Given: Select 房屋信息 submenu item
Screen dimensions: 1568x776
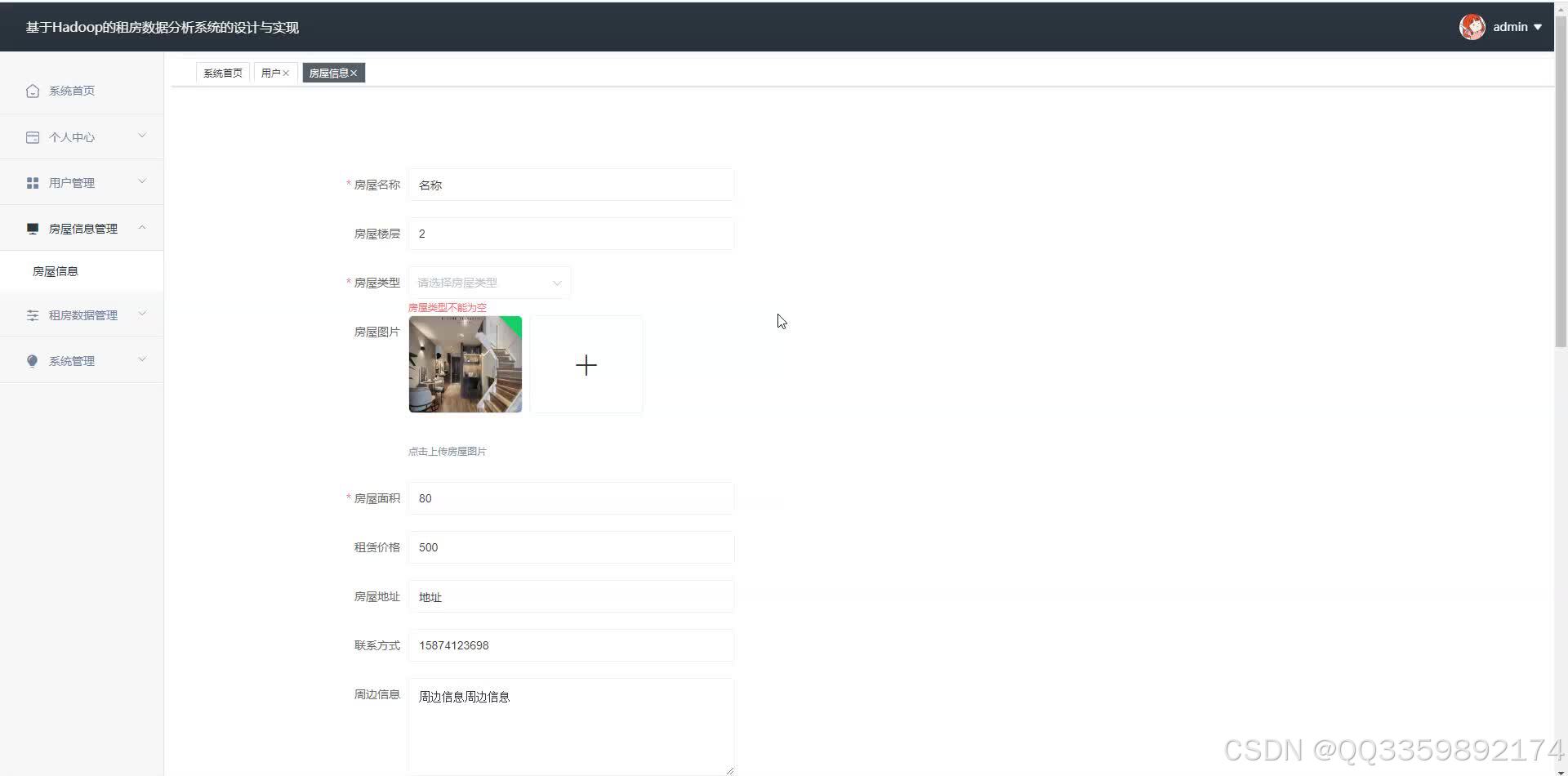Looking at the screenshot, I should point(82,271).
